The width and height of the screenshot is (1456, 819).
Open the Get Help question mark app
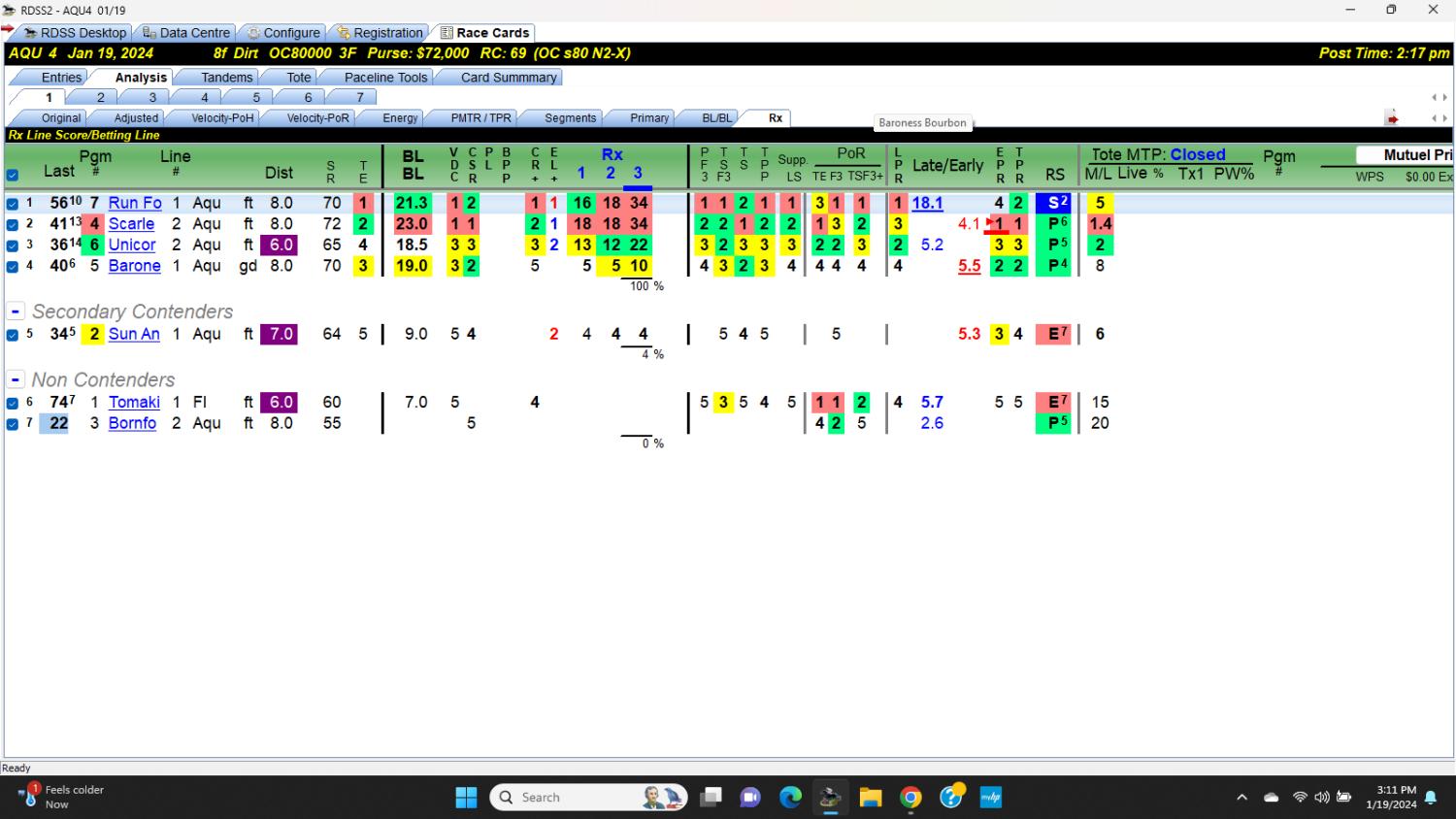tap(951, 798)
